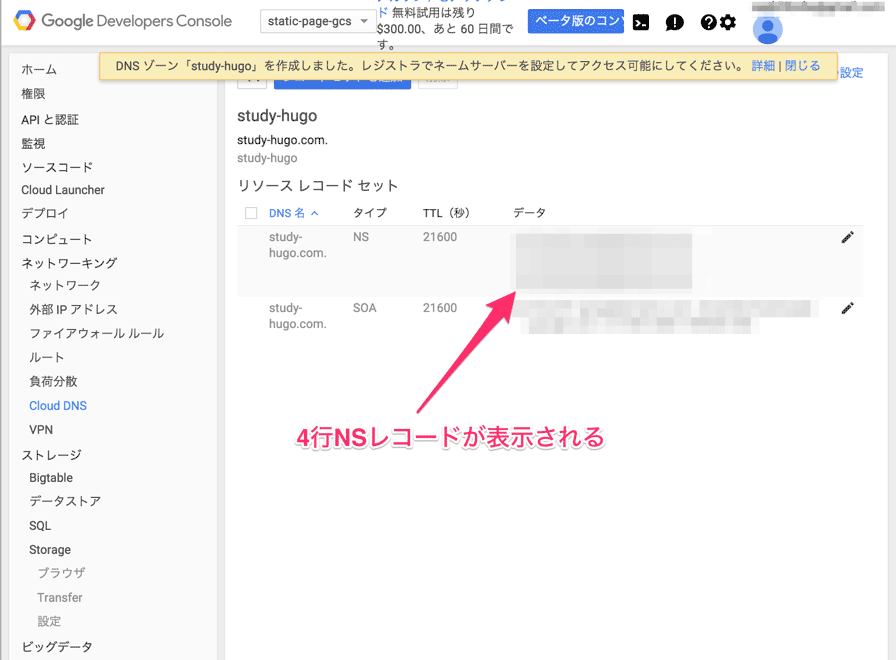Edit the SOA record with pencil icon

coord(847,309)
